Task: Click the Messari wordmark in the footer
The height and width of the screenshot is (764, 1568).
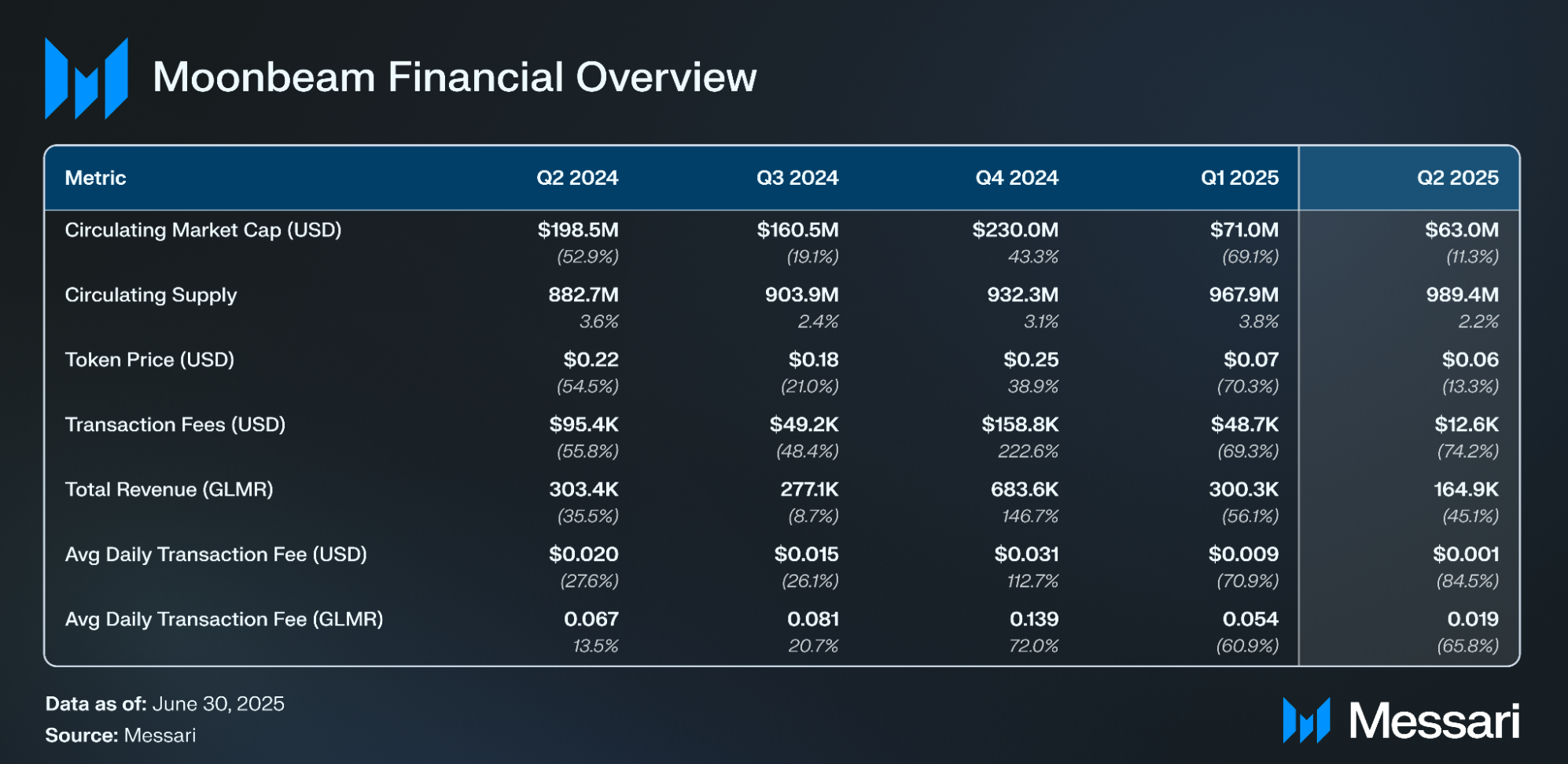Action: point(1434,721)
